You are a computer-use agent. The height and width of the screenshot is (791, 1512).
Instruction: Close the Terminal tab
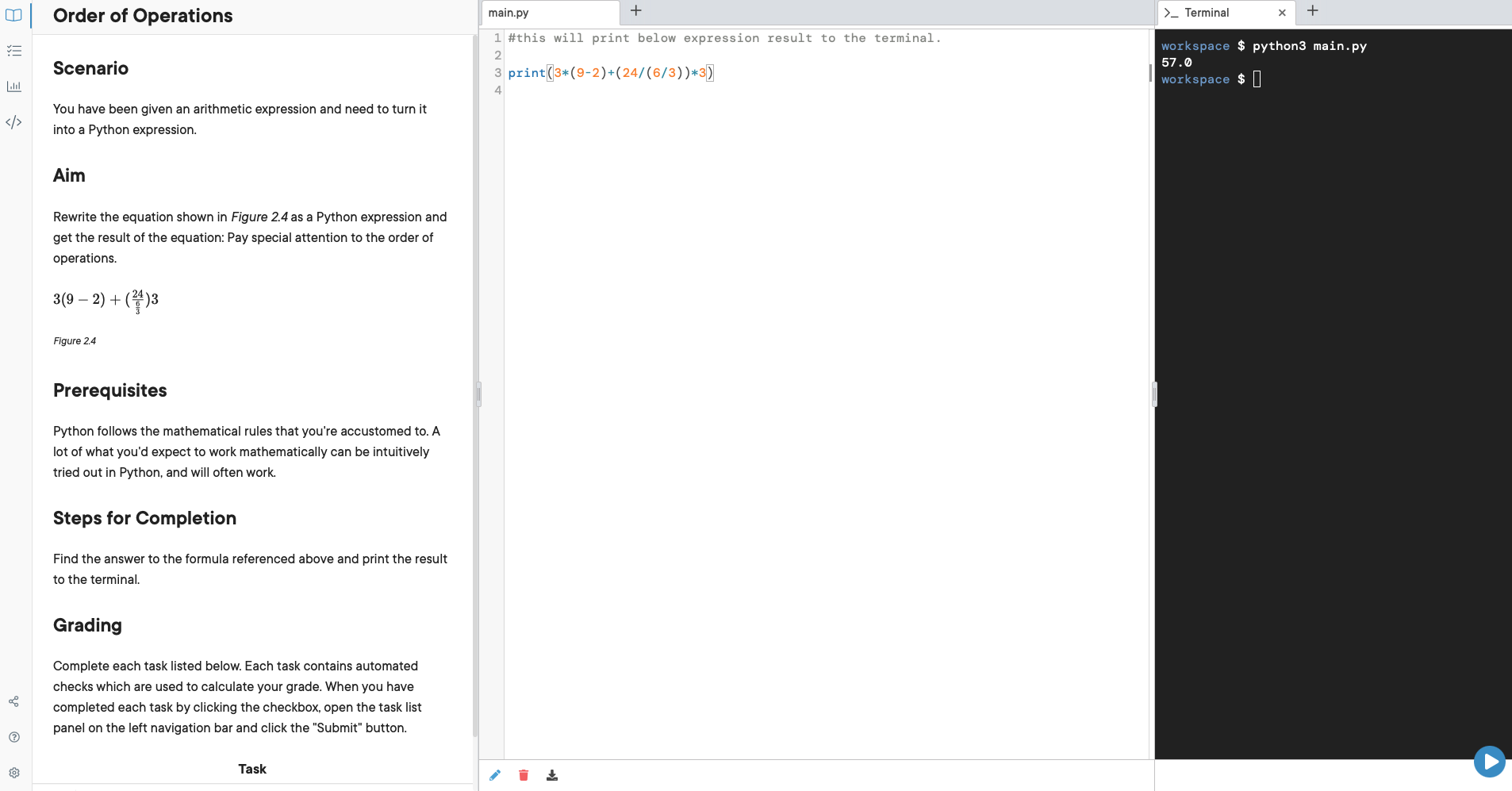coord(1282,13)
